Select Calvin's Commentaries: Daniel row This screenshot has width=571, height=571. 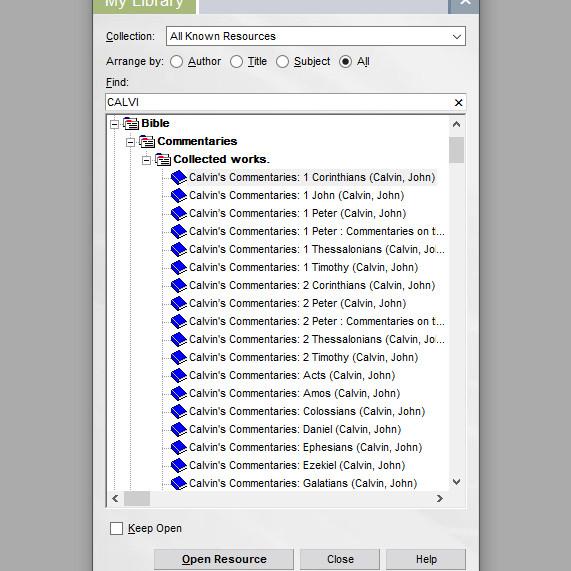pos(295,429)
